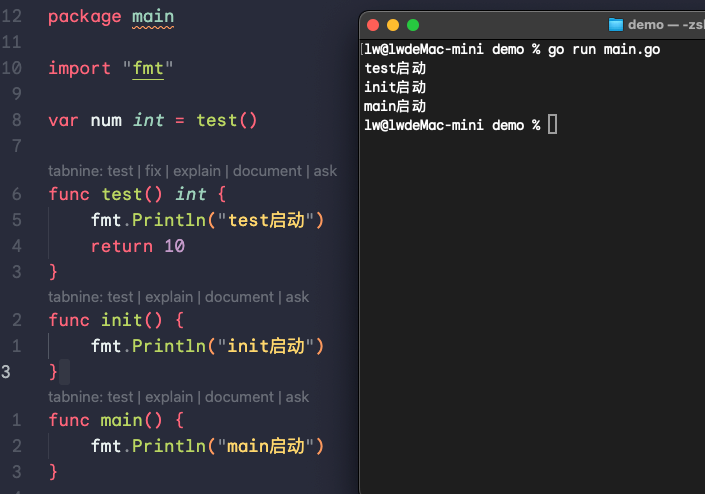Viewport: 705px width, 494px height.
Task: Click the folder icon in terminal title bar
Action: tap(616, 25)
